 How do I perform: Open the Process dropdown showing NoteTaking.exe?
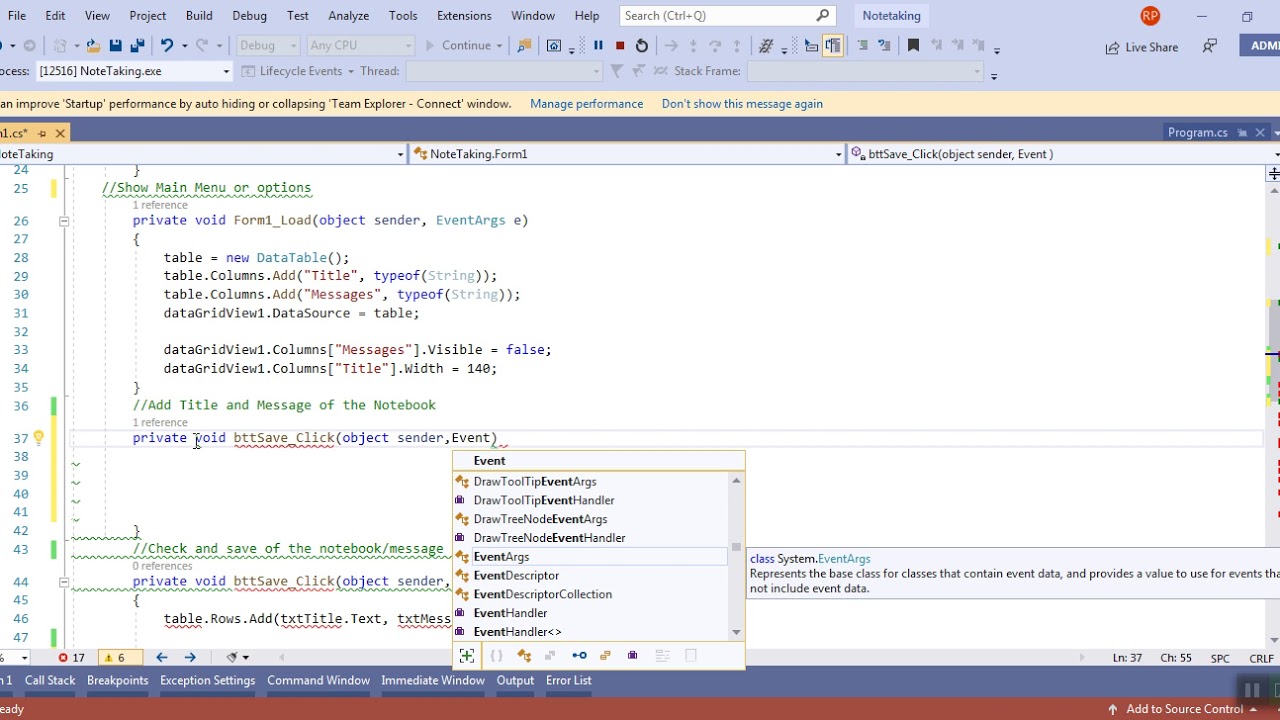[226, 71]
